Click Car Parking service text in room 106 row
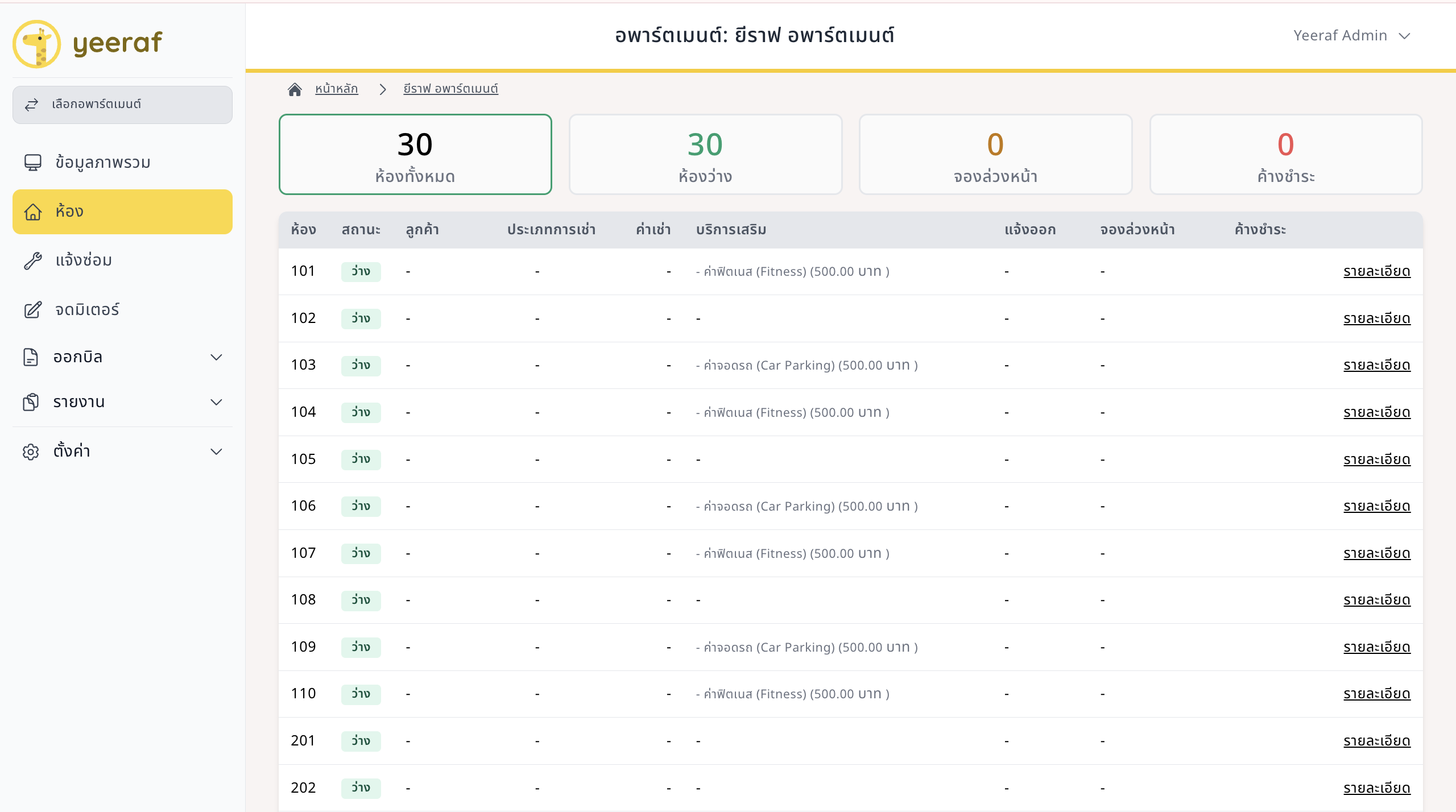 [x=807, y=506]
